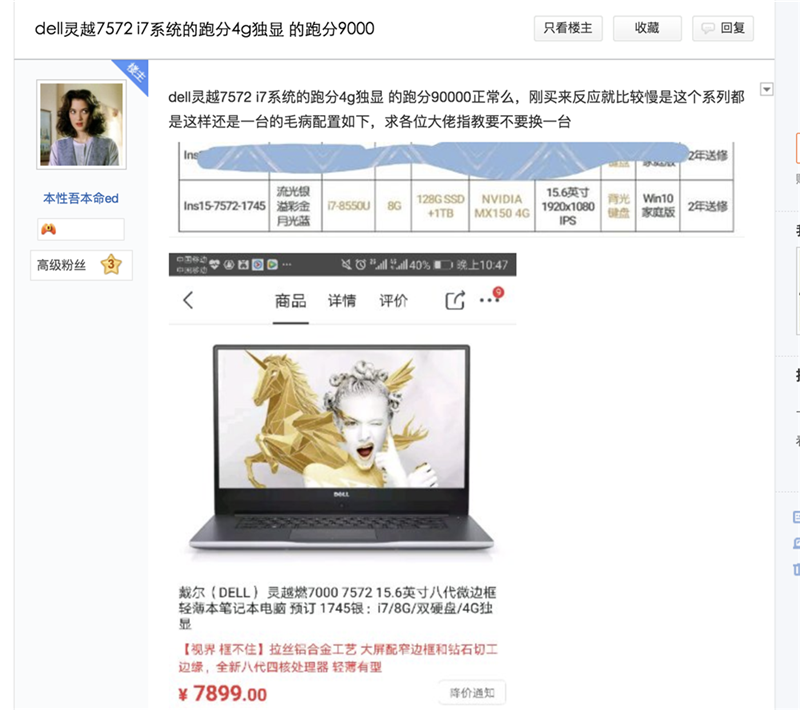The width and height of the screenshot is (800, 710).
Task: Select the 详情 tab
Action: pyautogui.click(x=342, y=301)
